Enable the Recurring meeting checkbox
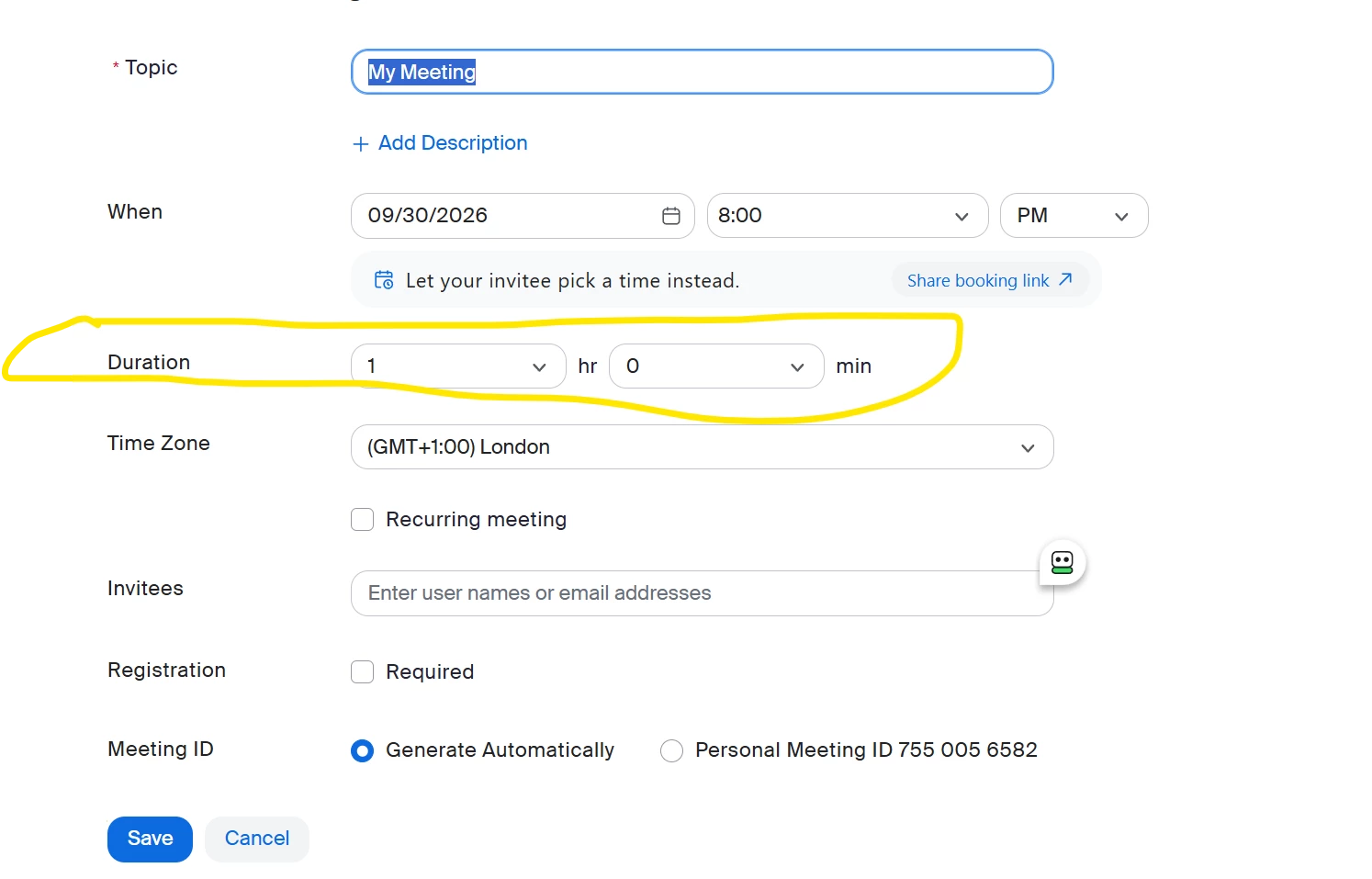1372x879 pixels. pos(363,520)
